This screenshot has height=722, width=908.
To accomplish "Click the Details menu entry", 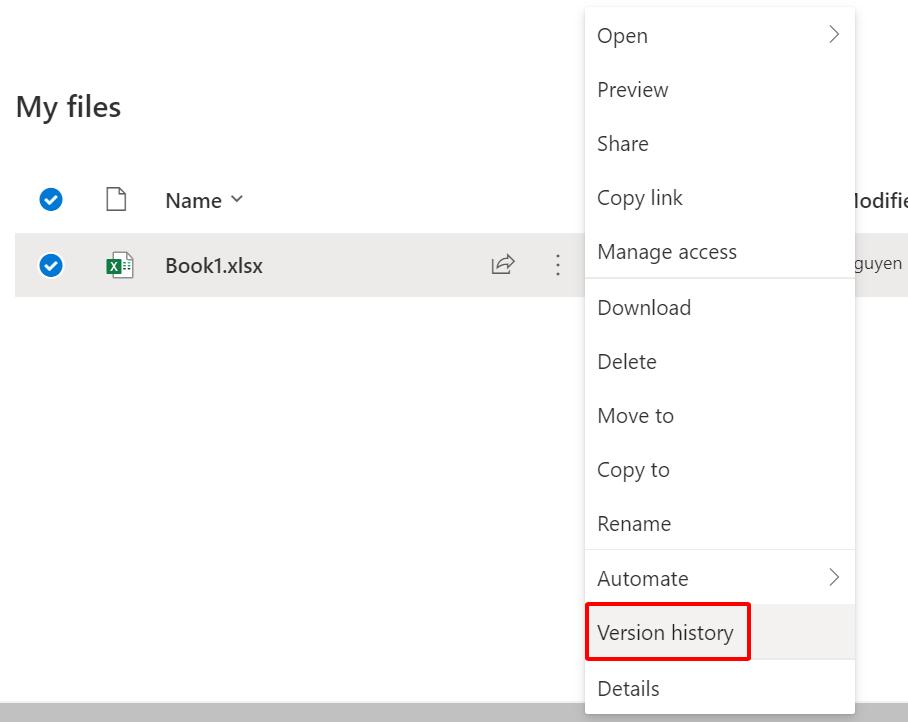I will coord(628,688).
